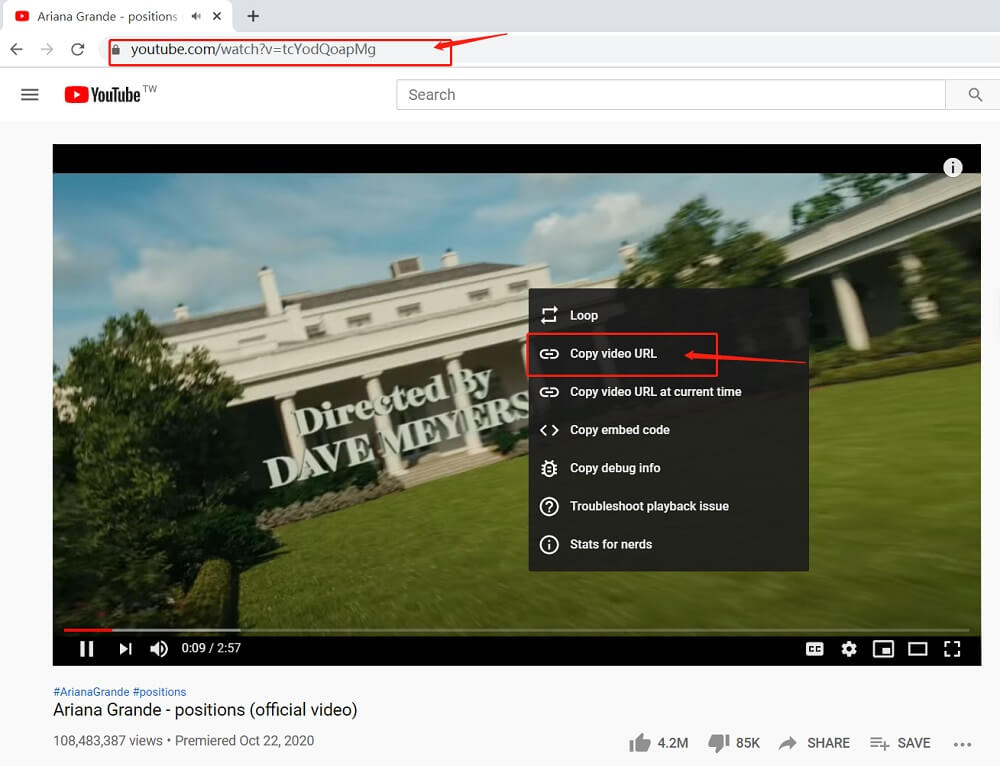Image resolution: width=1000 pixels, height=766 pixels.
Task: Open the YouTube hamburger guide menu
Action: point(30,95)
